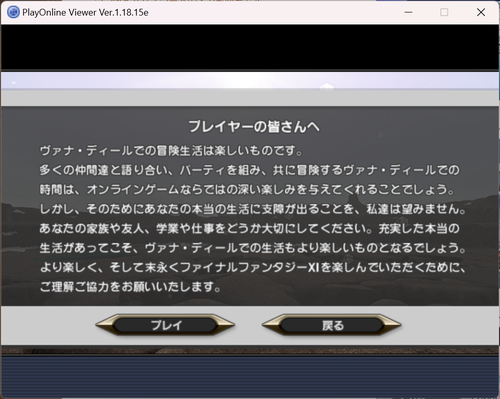Click the プレイ (Play) button
Screen dimensions: 500x399
tap(165, 325)
